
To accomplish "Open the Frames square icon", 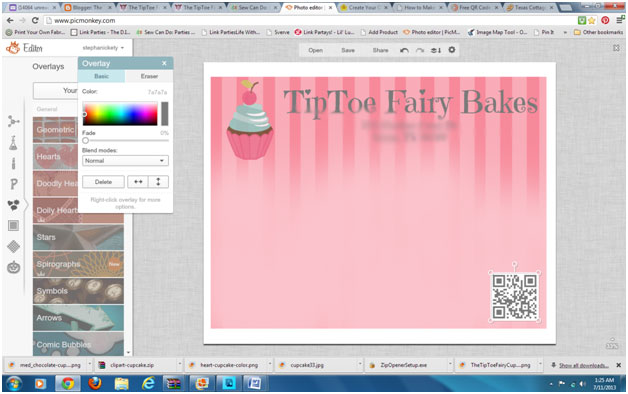I will pos(13,226).
